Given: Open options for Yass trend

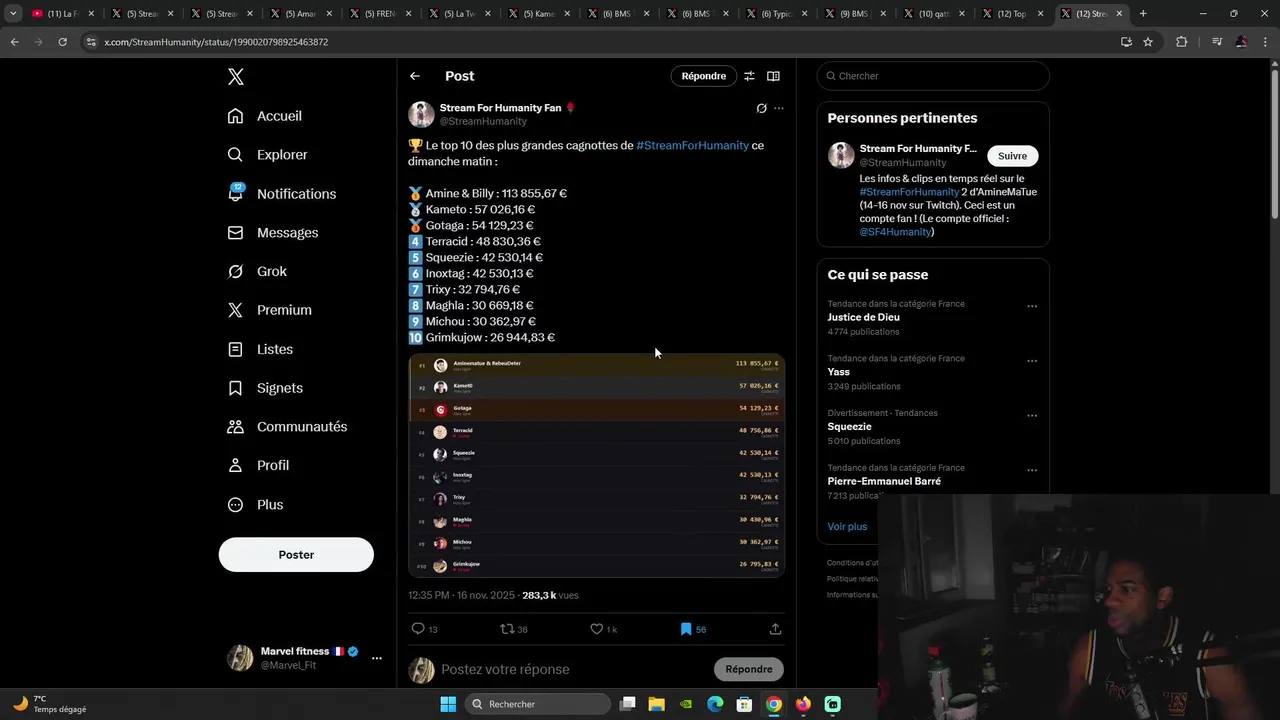Looking at the screenshot, I should point(1032,361).
